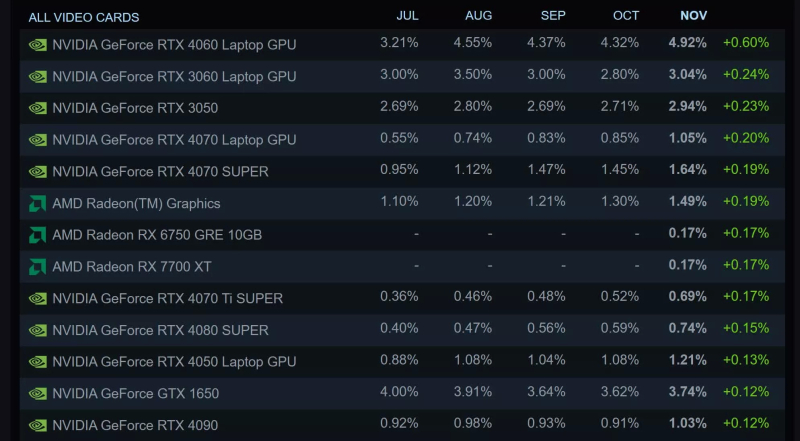This screenshot has height=441, width=800.
Task: Select the SEP column header
Action: pos(552,16)
